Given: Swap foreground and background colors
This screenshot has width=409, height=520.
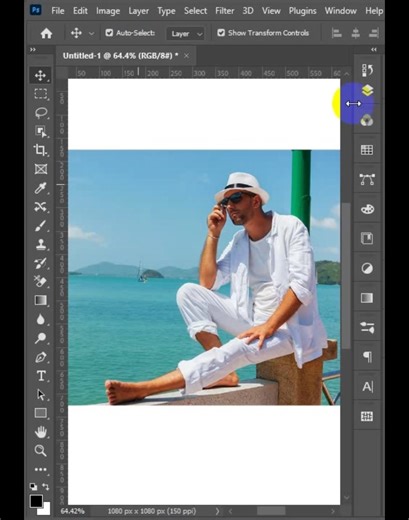Looking at the screenshot, I should click(46, 487).
